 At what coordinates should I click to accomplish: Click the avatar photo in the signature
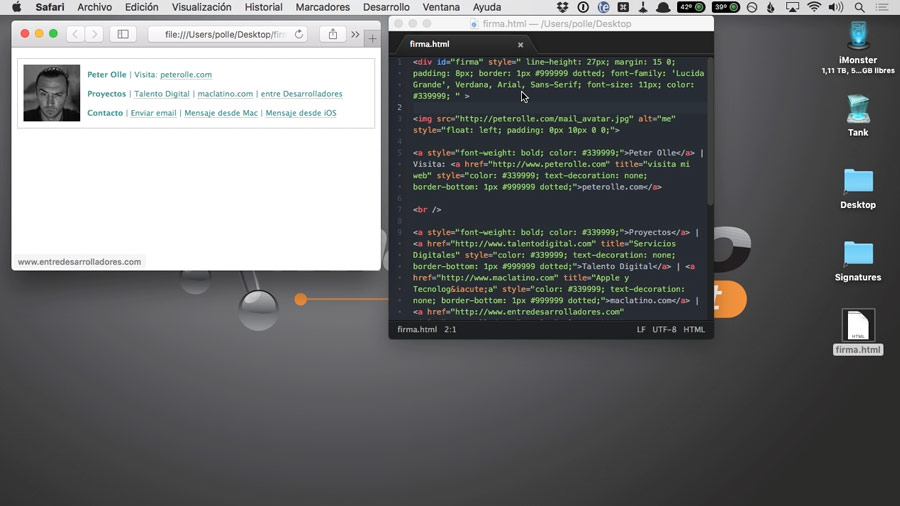(52, 93)
